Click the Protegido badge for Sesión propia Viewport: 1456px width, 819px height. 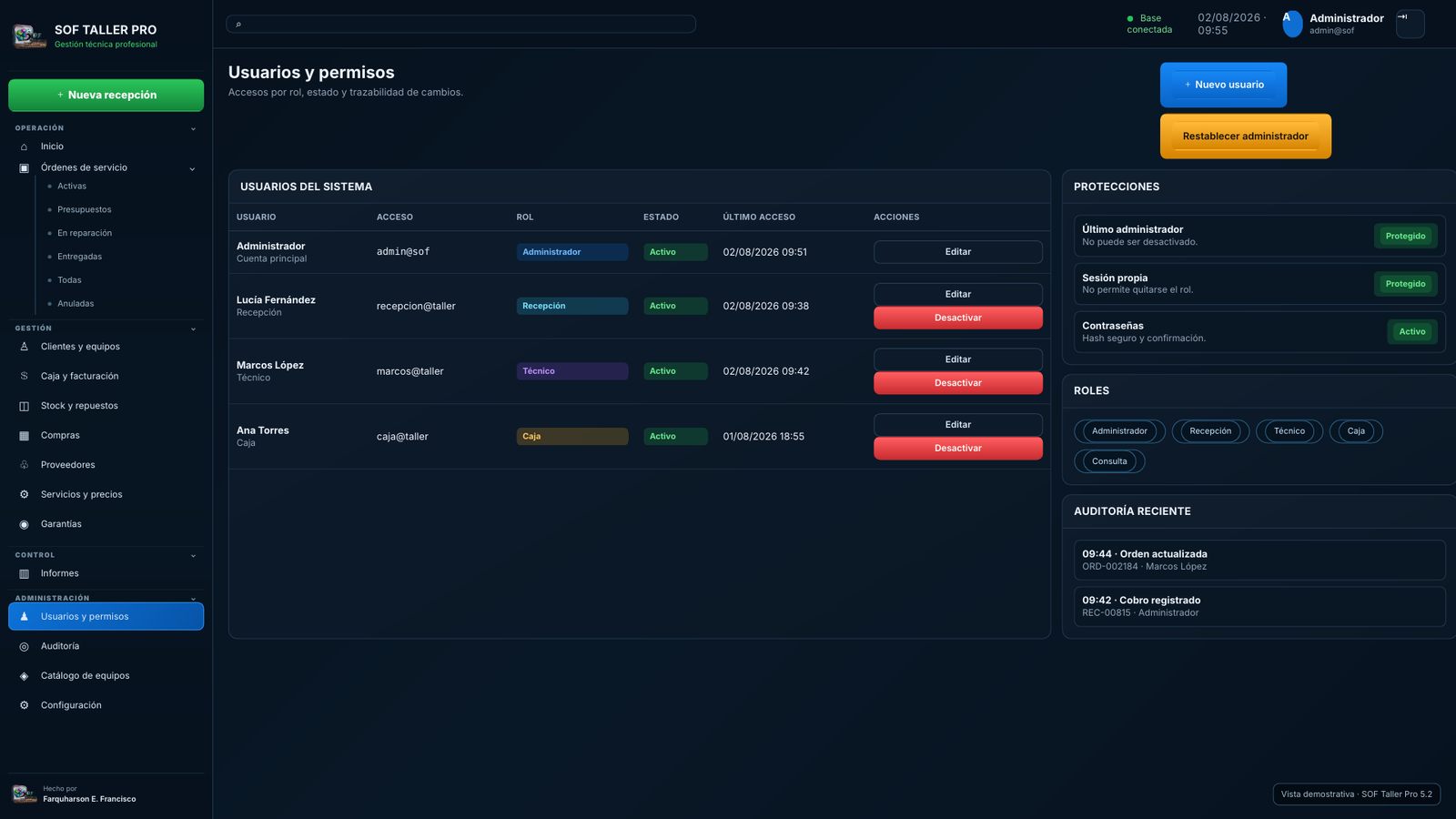click(x=1406, y=284)
